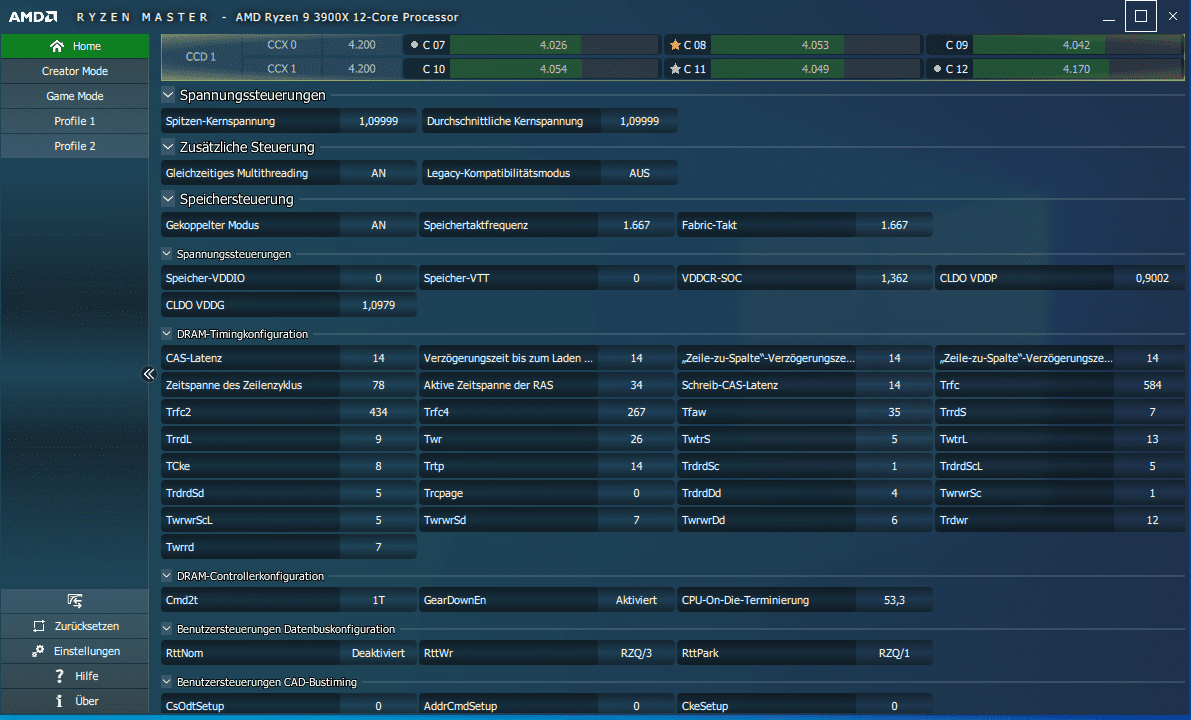The height and width of the screenshot is (720, 1191).
Task: Click the Durchschnittliche Kernspannung value
Action: pyautogui.click(x=639, y=121)
